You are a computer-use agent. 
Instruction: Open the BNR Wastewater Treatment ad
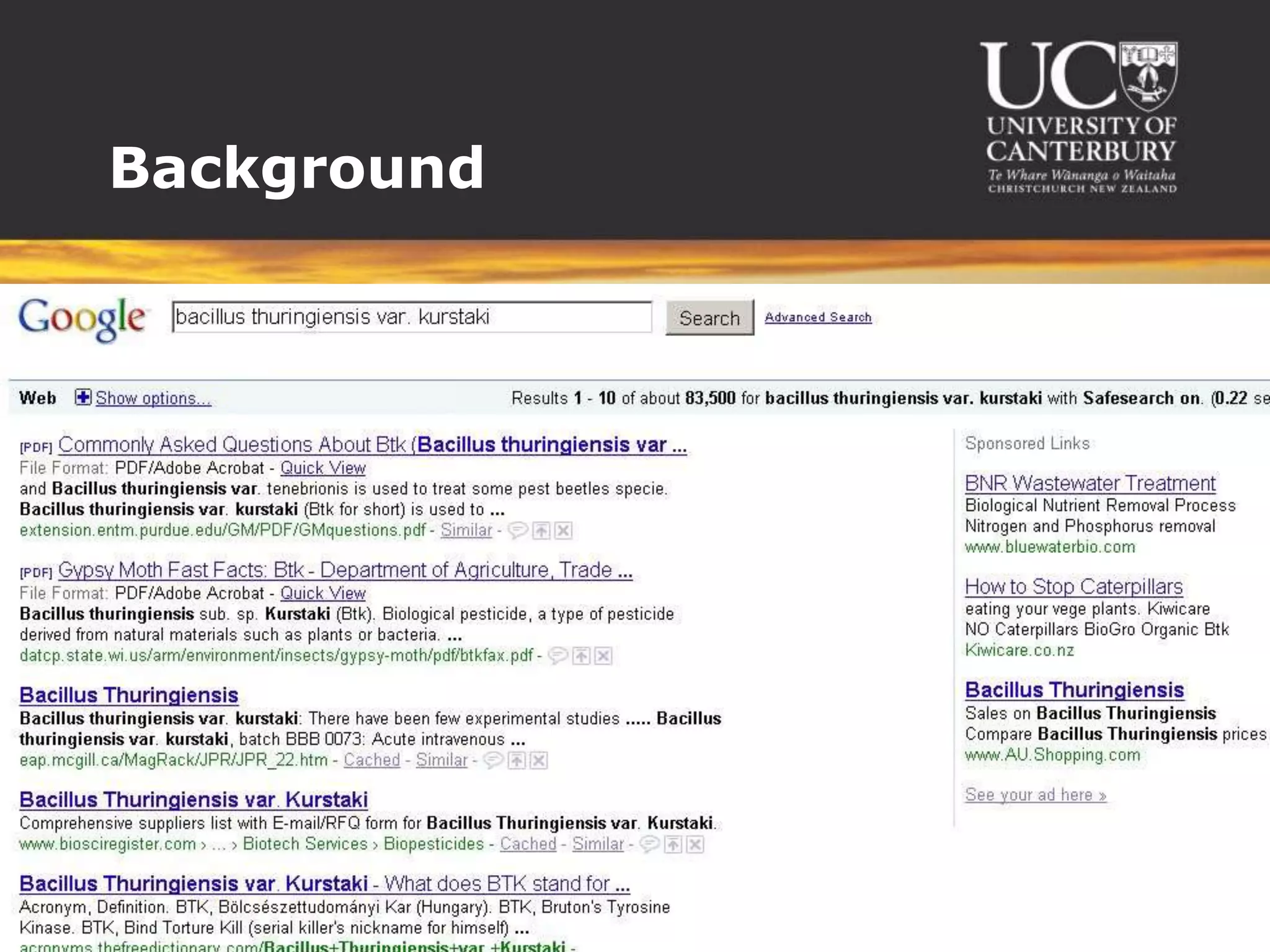[x=1090, y=483]
